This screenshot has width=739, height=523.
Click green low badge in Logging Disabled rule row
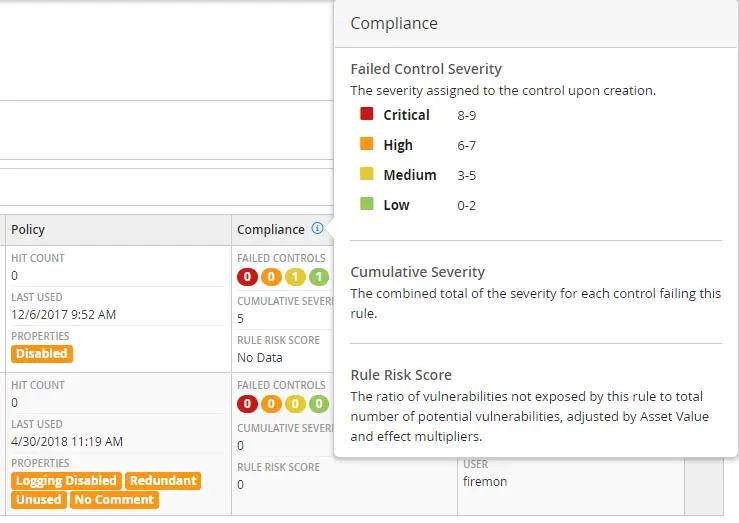tap(319, 404)
